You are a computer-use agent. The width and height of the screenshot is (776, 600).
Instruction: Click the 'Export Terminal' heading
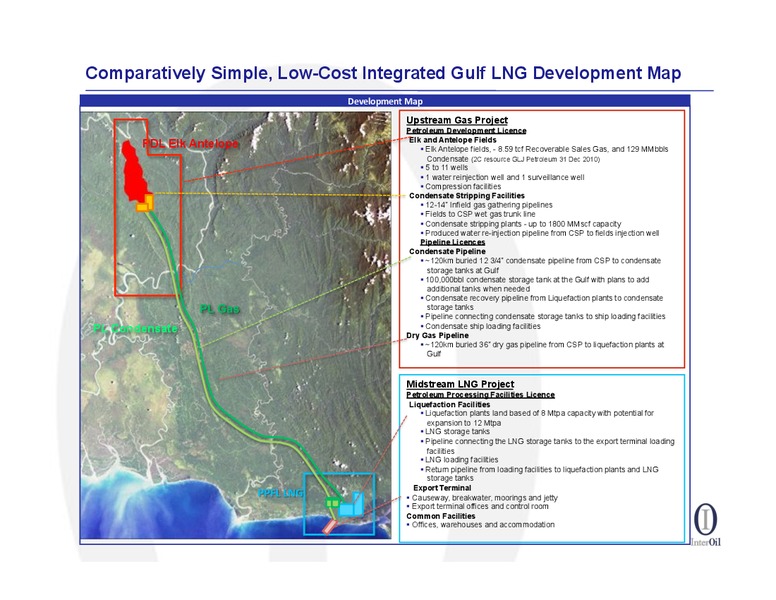pos(442,488)
